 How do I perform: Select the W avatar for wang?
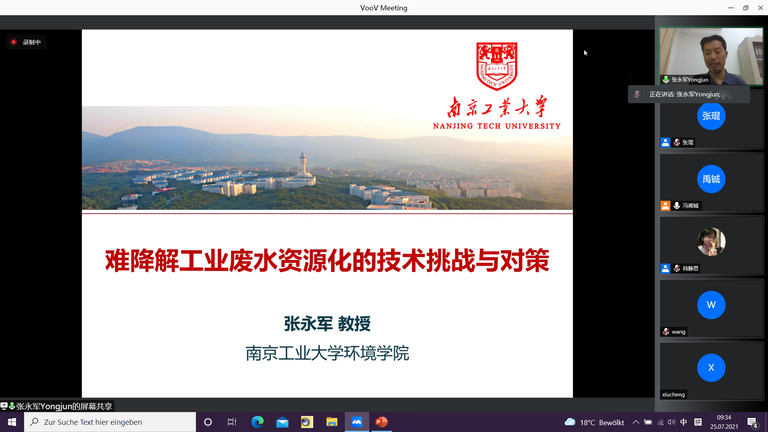(711, 305)
